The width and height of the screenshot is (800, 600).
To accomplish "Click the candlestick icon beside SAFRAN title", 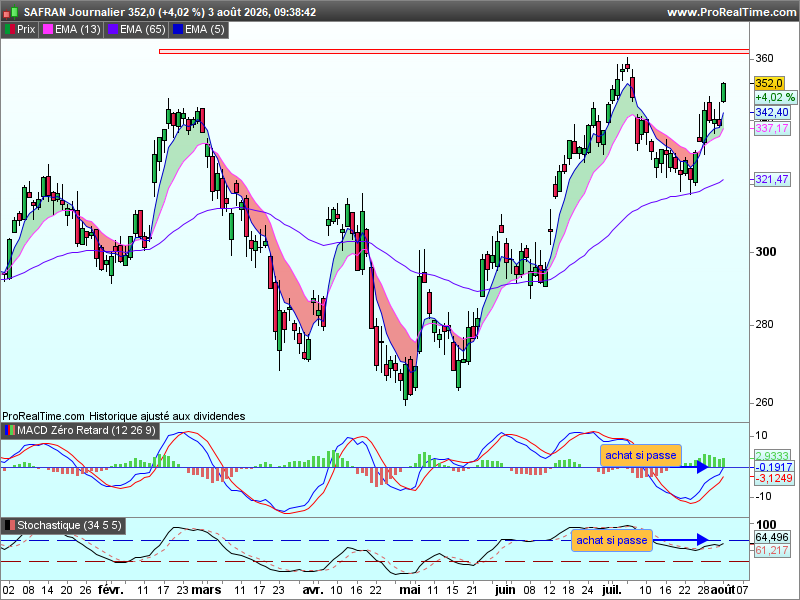I will pyautogui.click(x=11, y=12).
